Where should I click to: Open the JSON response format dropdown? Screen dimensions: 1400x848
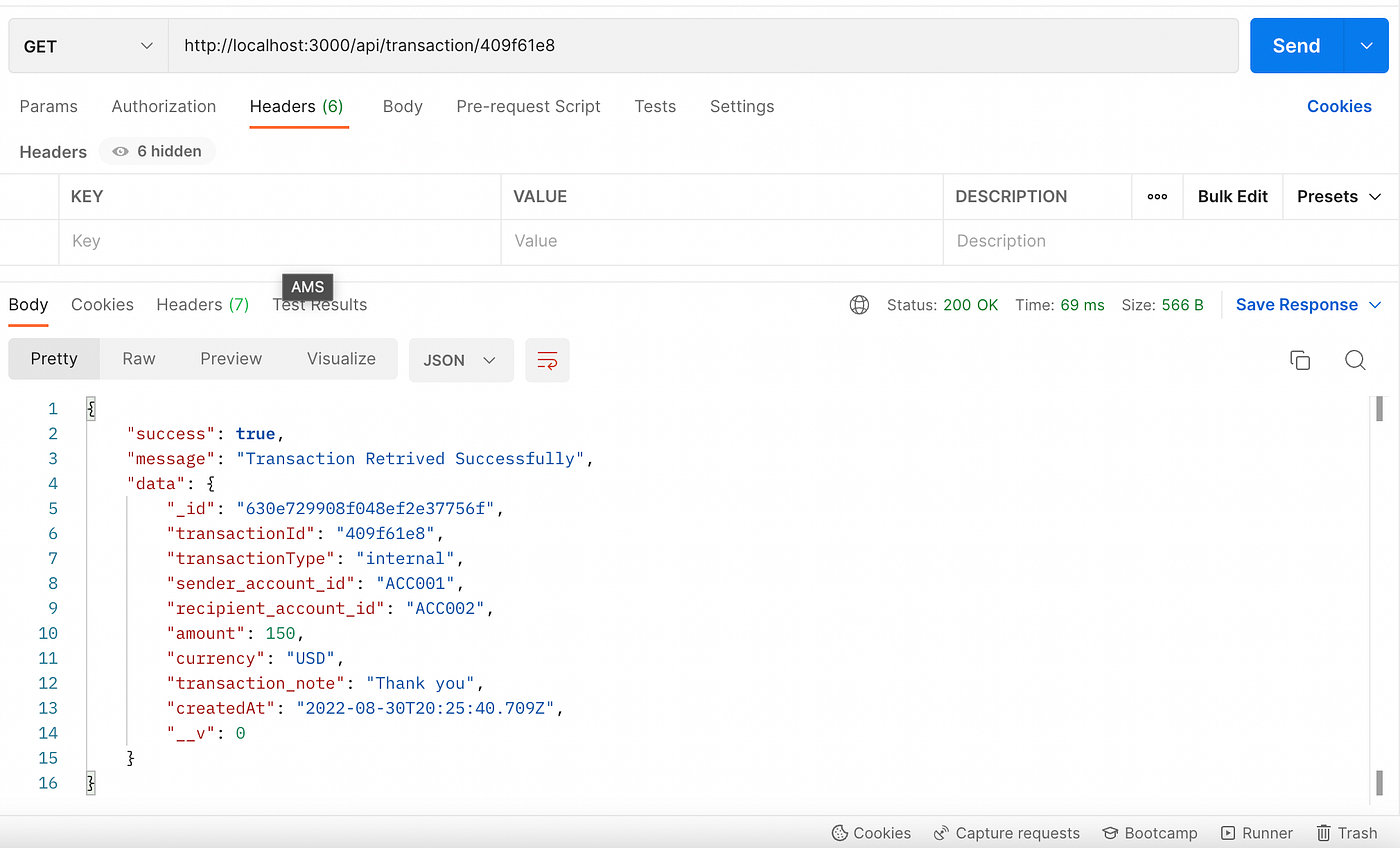pos(461,358)
